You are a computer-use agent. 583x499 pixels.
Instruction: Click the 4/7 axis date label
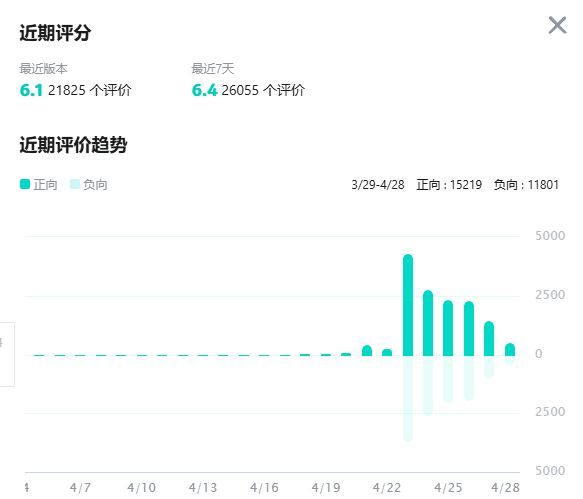[x=80, y=487]
